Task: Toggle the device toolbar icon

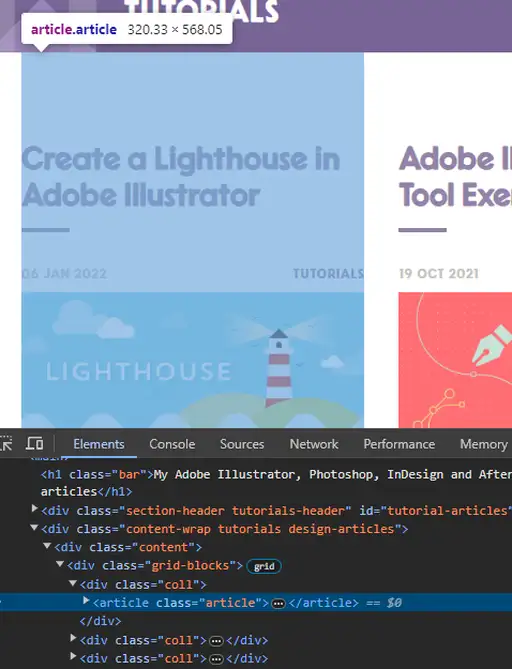Action: click(34, 444)
